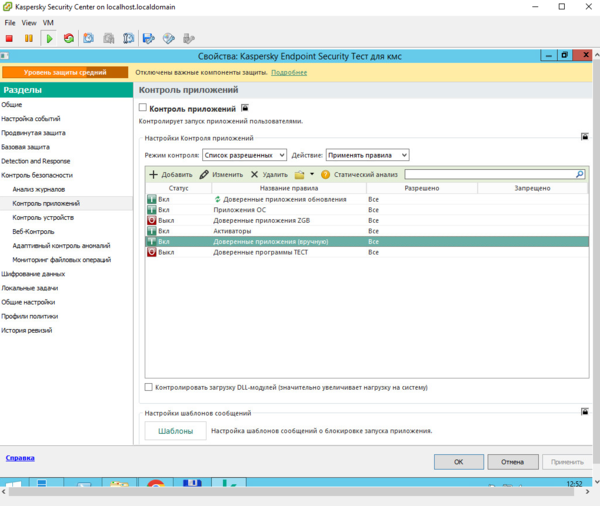The image size is (600, 506).
Task: Click status icon of Доверенные приложения ZGB rule
Action: pos(152,220)
